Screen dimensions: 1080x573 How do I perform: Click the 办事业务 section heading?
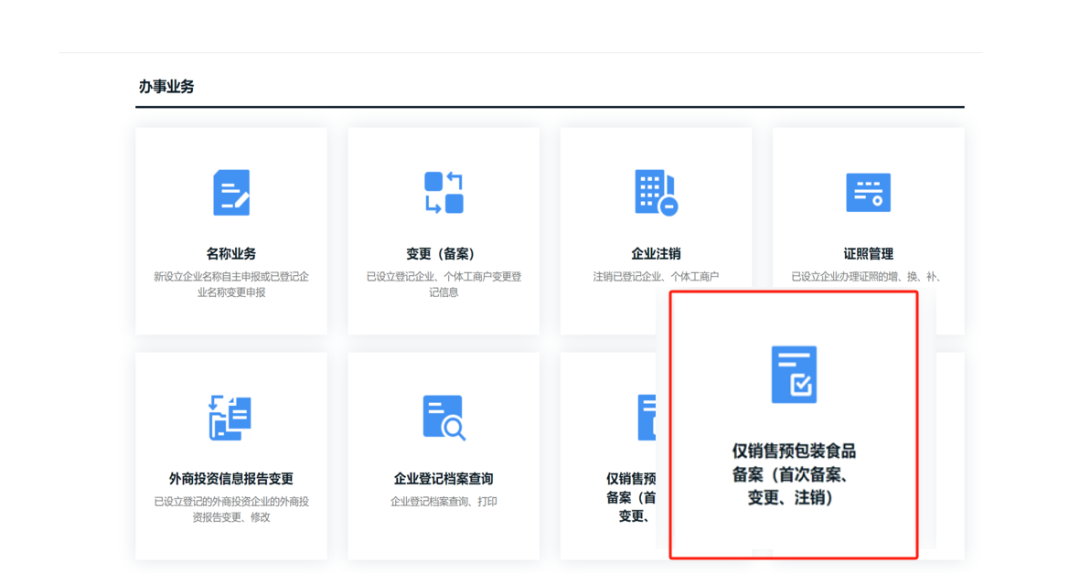pyautogui.click(x=166, y=87)
